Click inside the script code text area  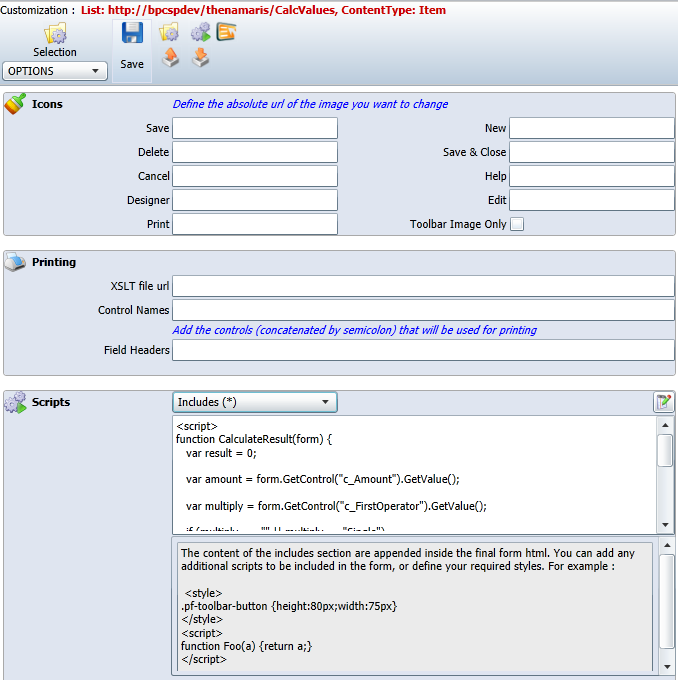[x=415, y=475]
